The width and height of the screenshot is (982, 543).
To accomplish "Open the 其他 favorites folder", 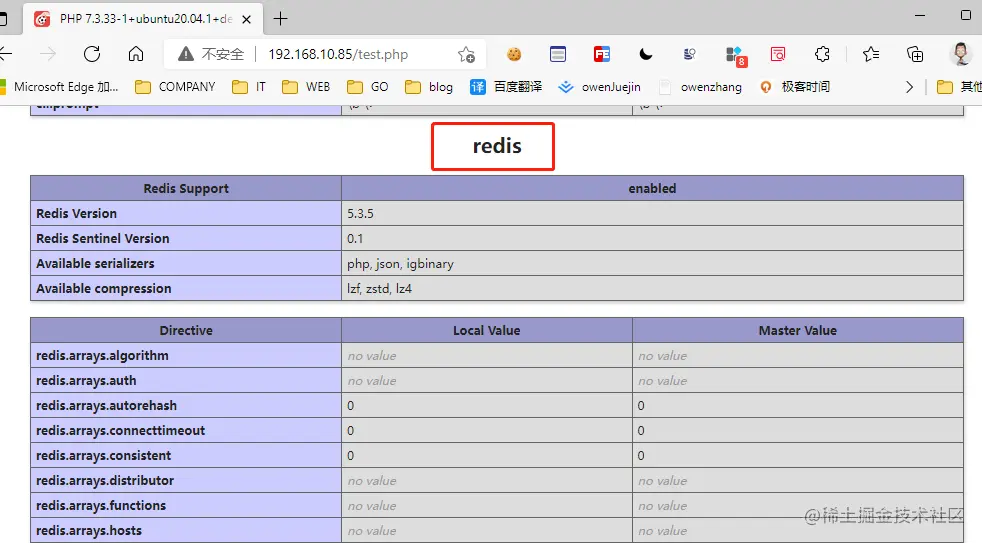I will point(959,87).
